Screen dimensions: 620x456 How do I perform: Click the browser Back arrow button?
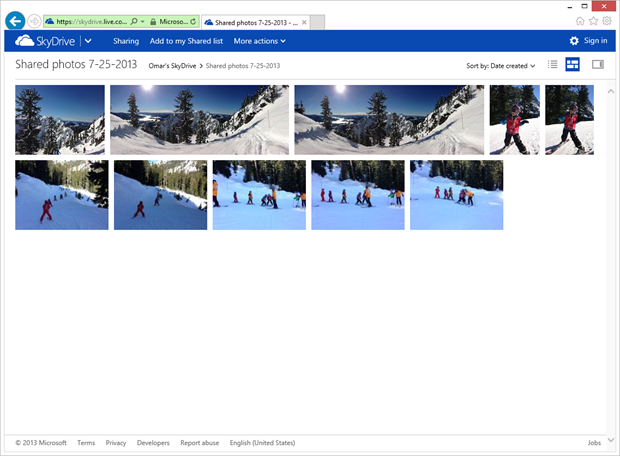[x=15, y=20]
